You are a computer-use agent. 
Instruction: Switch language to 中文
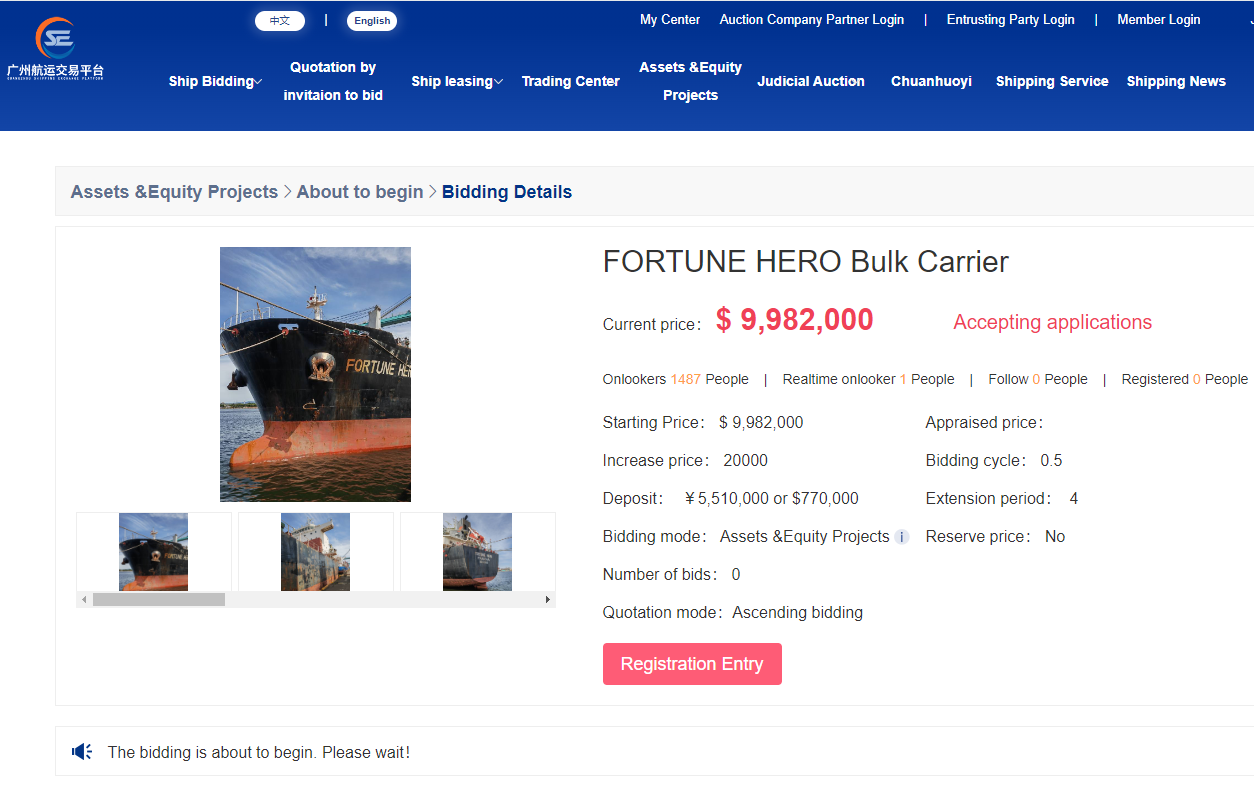click(x=280, y=20)
